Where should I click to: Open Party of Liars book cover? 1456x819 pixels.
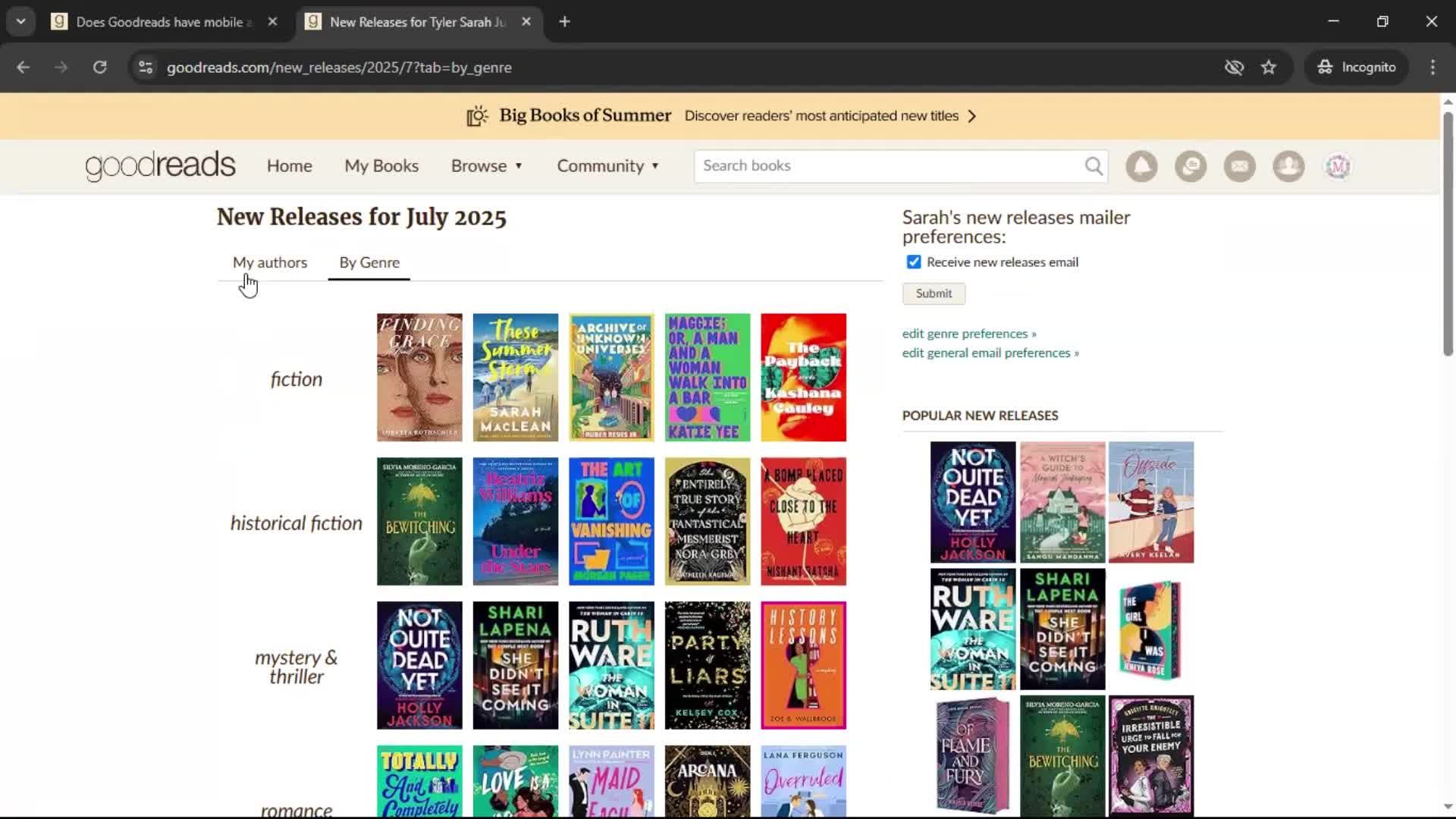(x=708, y=666)
